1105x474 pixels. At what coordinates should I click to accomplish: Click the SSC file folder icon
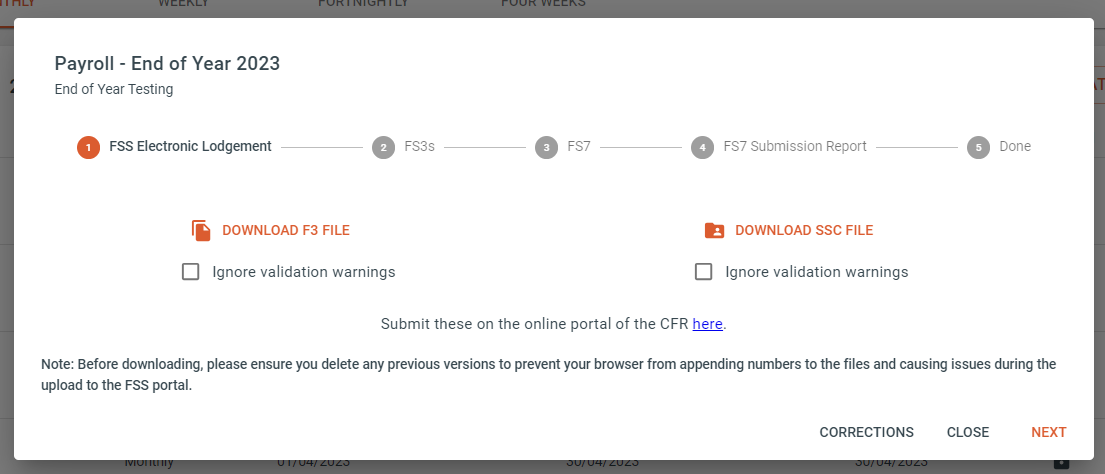715,230
